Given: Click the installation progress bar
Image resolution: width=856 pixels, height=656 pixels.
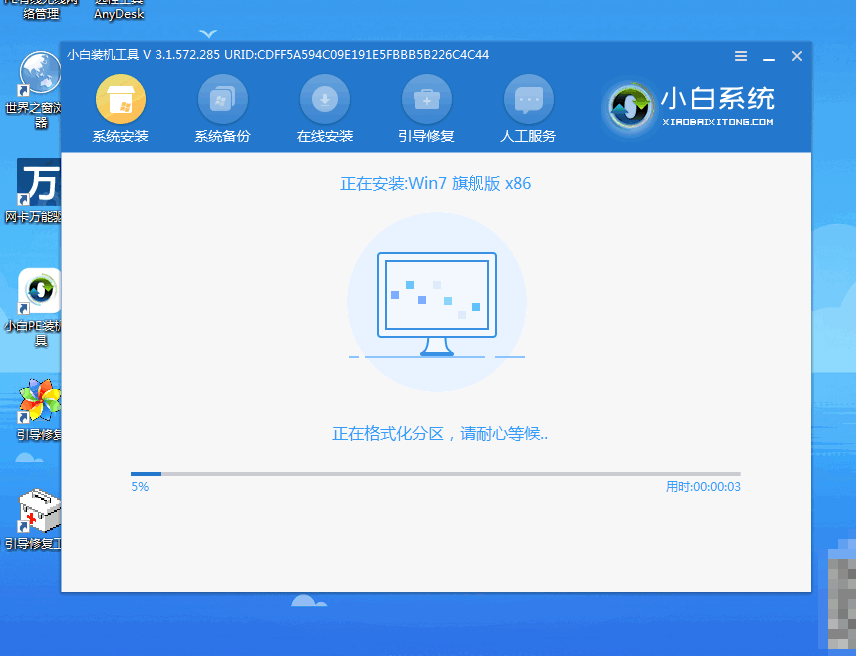Looking at the screenshot, I should pyautogui.click(x=436, y=474).
